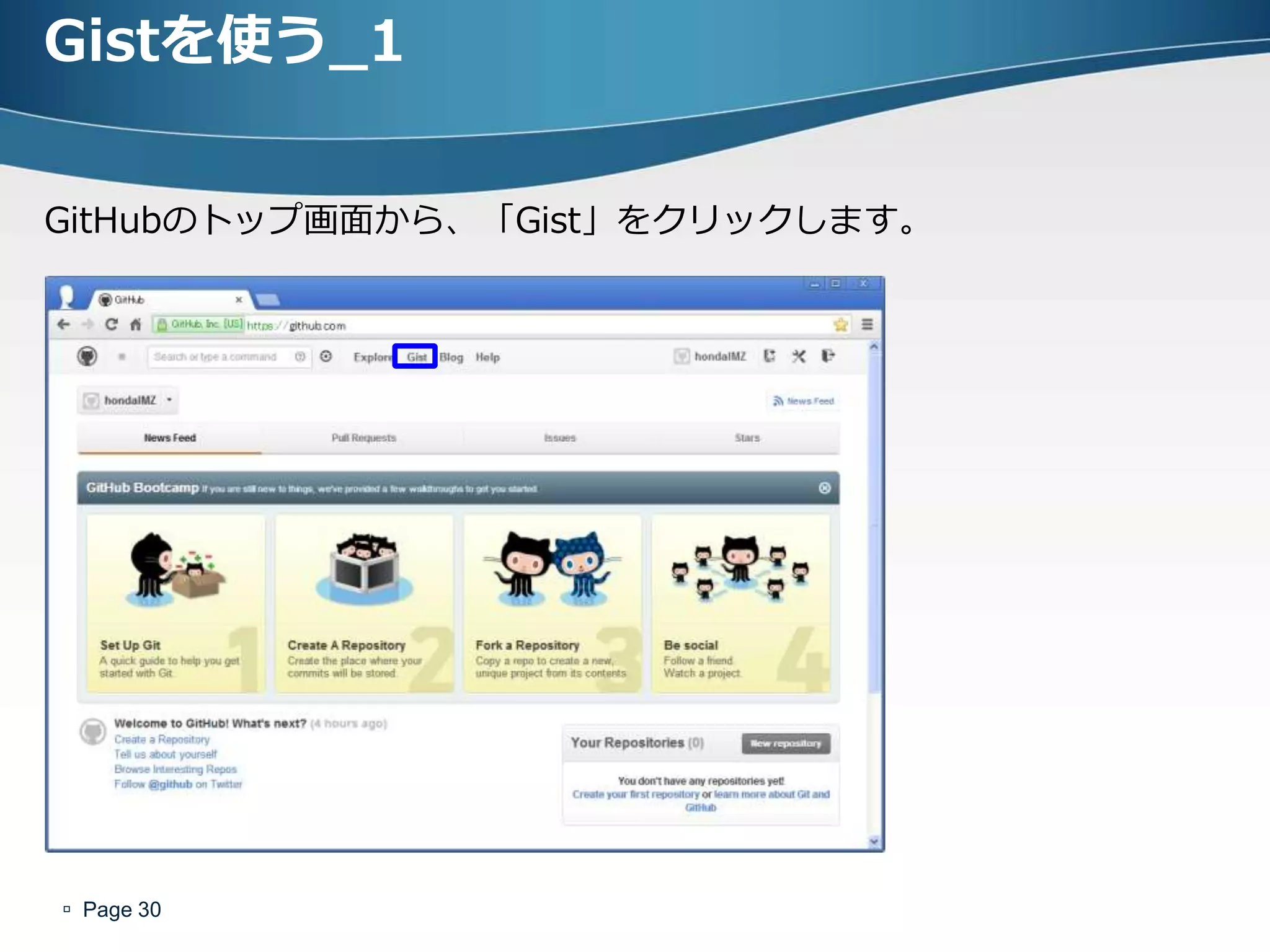Switch to the Issues tab

click(560, 438)
